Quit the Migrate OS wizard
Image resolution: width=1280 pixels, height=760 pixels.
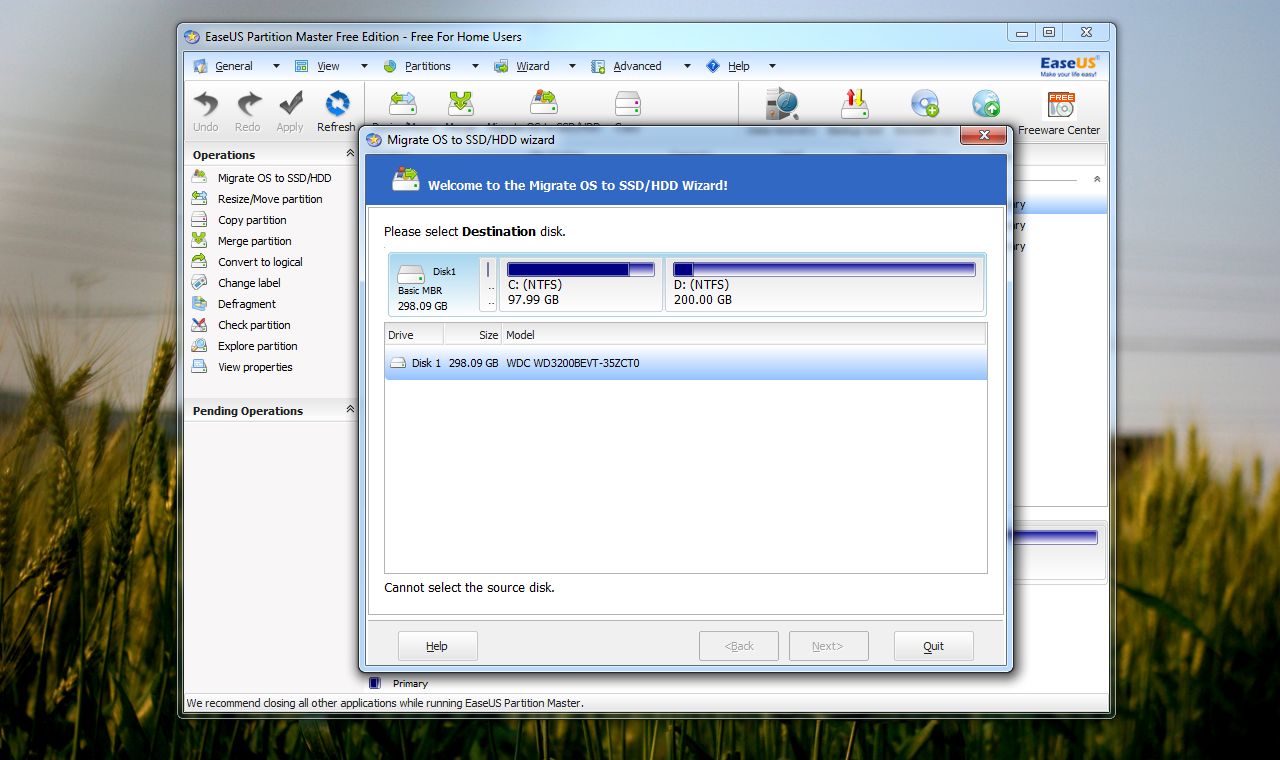pyautogui.click(x=934, y=646)
